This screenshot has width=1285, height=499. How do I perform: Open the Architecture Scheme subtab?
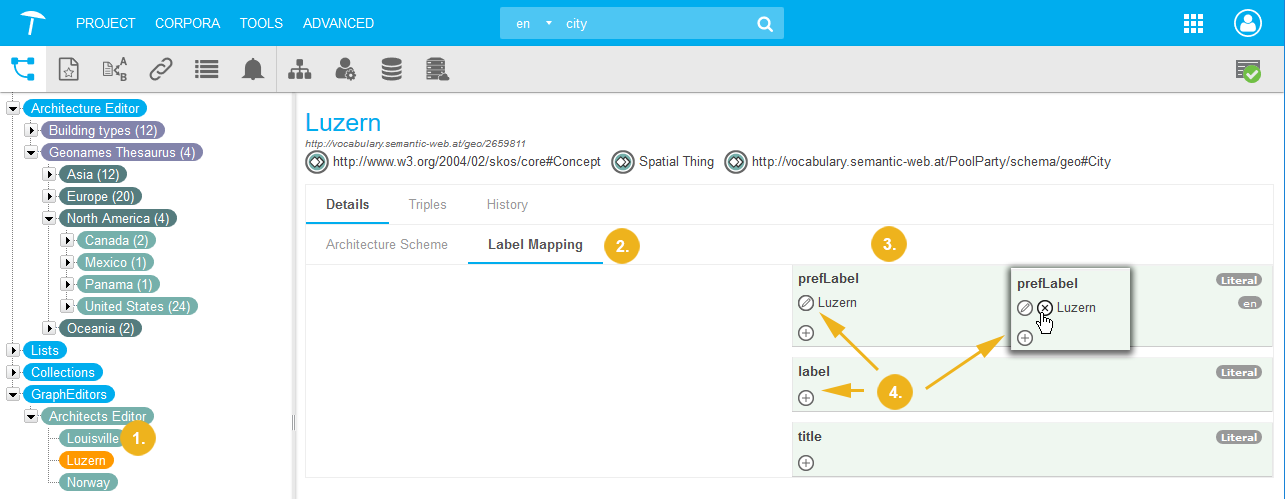coord(387,244)
